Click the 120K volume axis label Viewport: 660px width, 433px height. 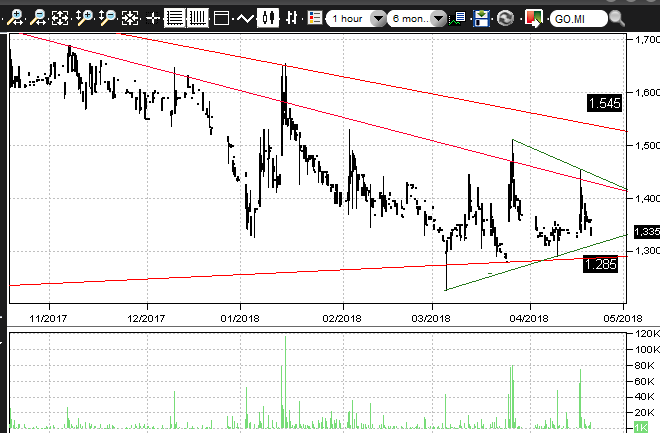click(647, 334)
